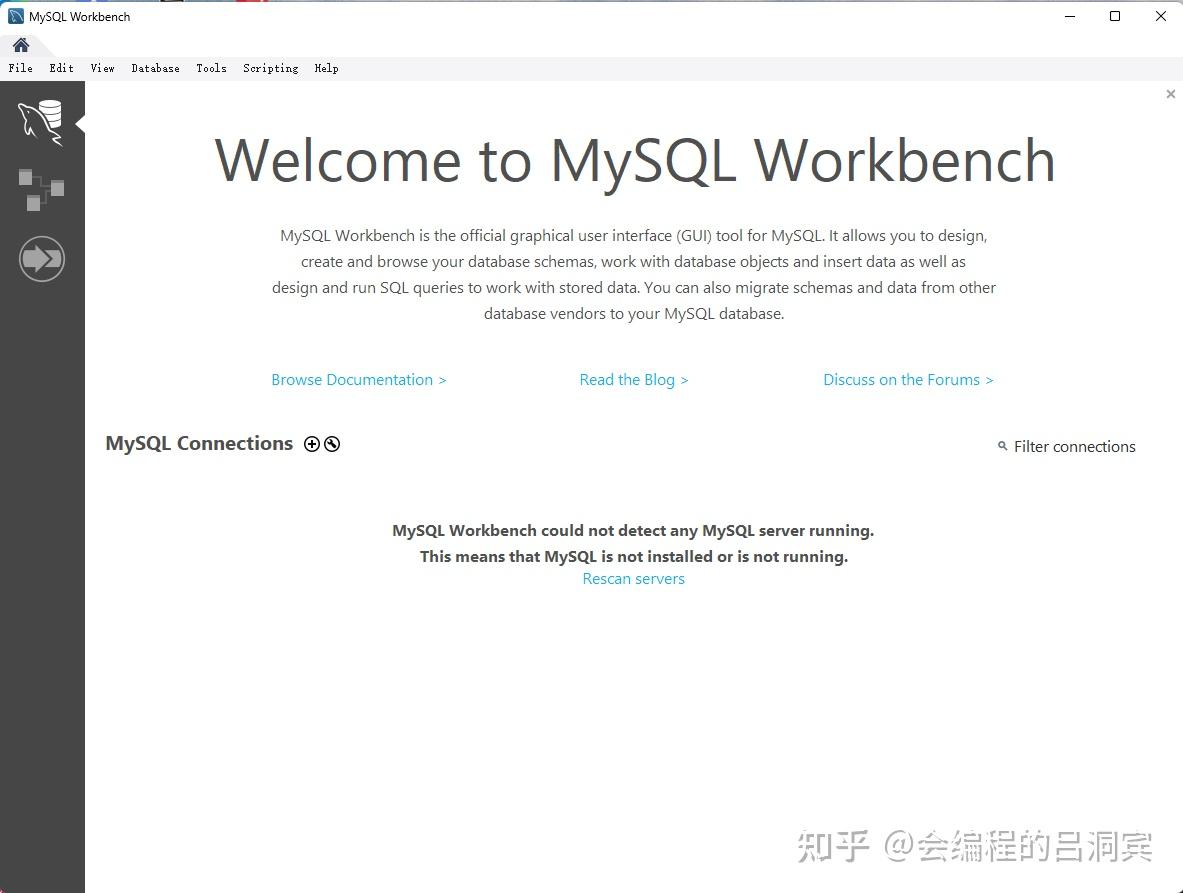This screenshot has height=893, width=1183.
Task: Visit Discuss on the Forums
Action: [x=907, y=379]
